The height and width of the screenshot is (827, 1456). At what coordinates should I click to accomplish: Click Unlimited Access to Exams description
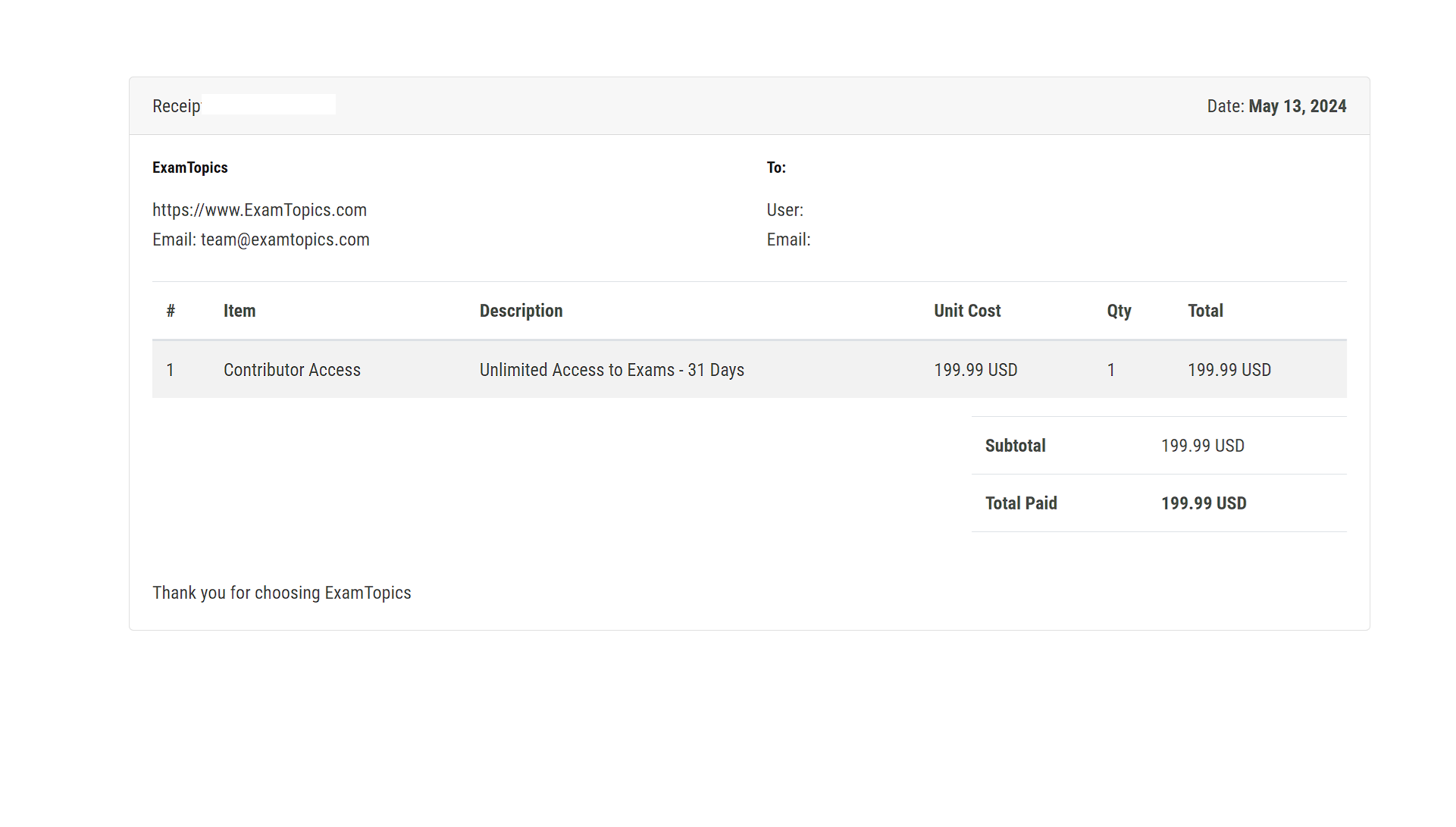(x=612, y=370)
